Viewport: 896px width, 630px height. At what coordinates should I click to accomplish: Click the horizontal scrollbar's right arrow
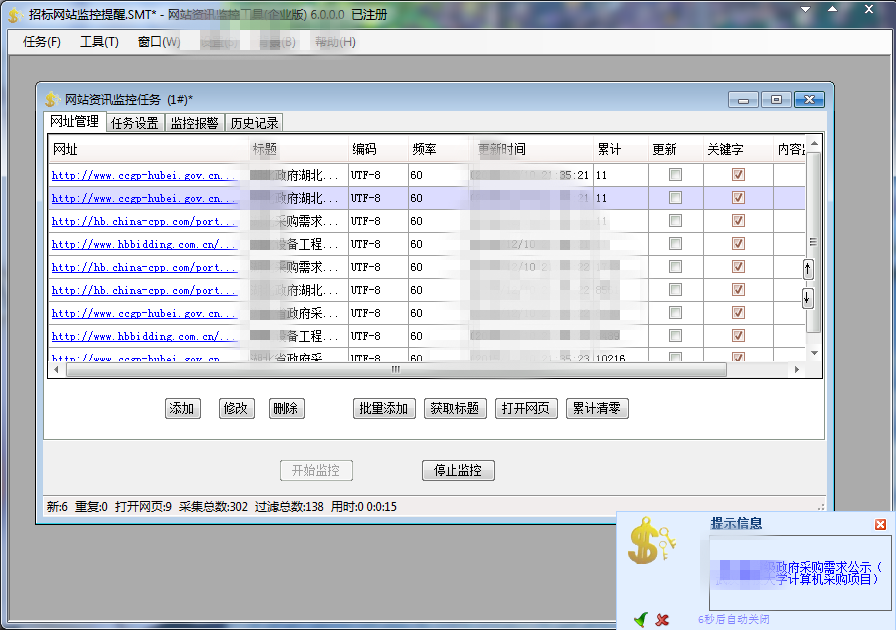797,369
